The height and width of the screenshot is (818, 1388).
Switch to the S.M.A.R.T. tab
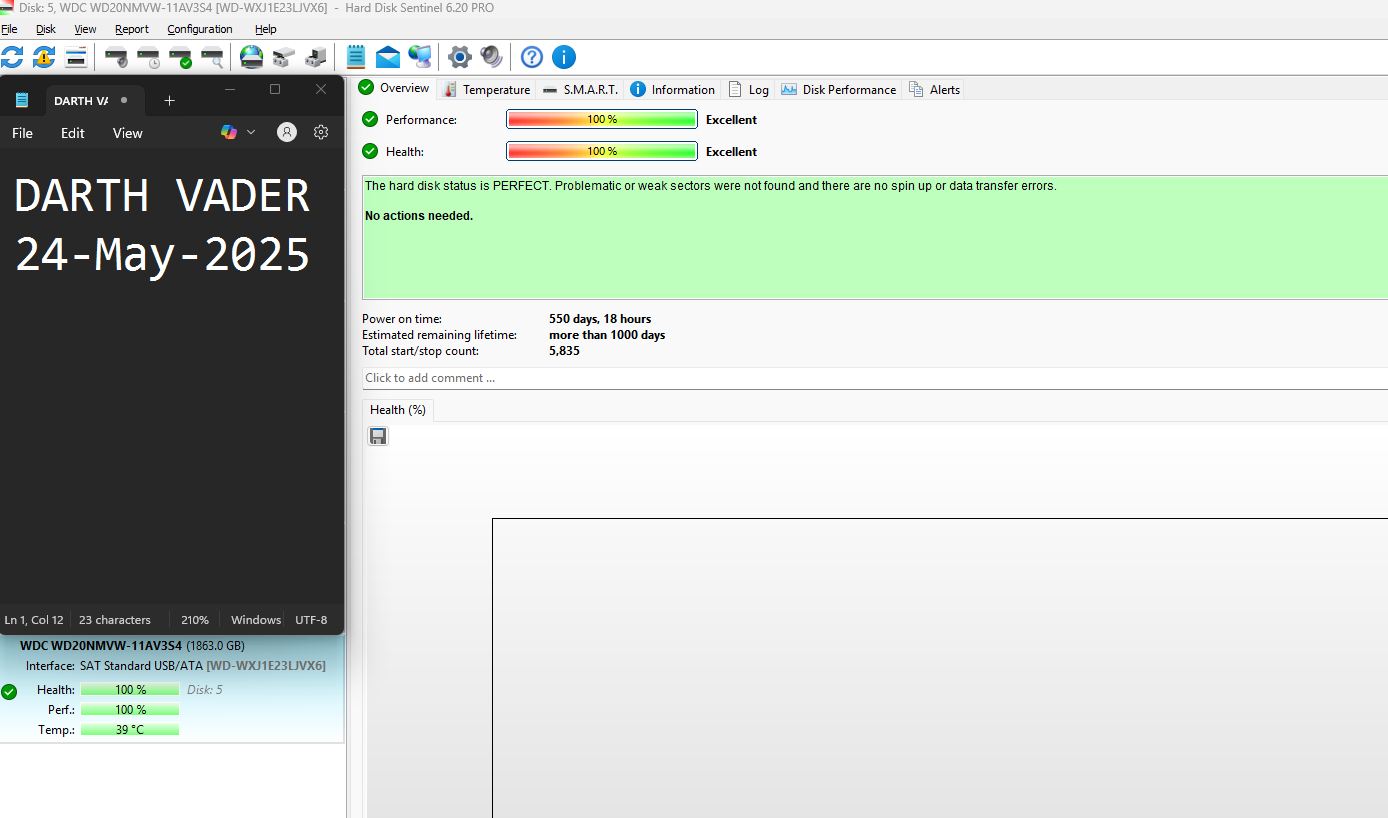(580, 89)
